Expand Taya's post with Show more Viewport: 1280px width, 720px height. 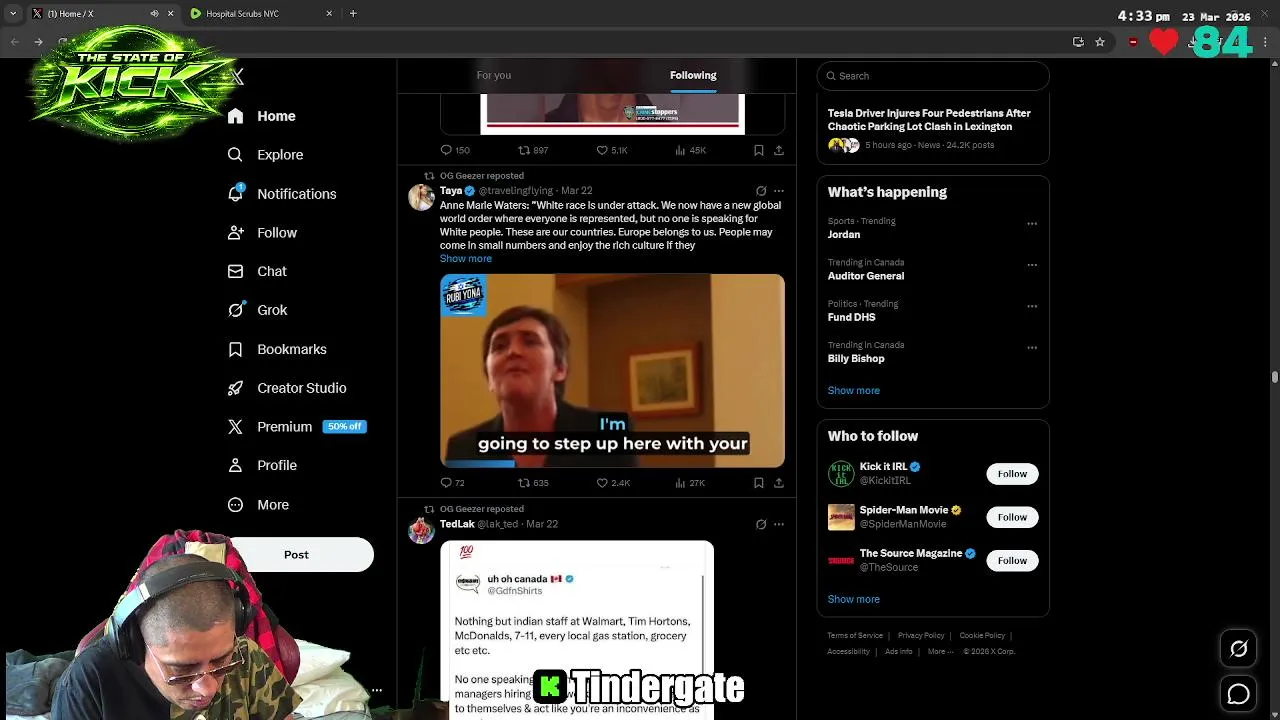pos(466,259)
